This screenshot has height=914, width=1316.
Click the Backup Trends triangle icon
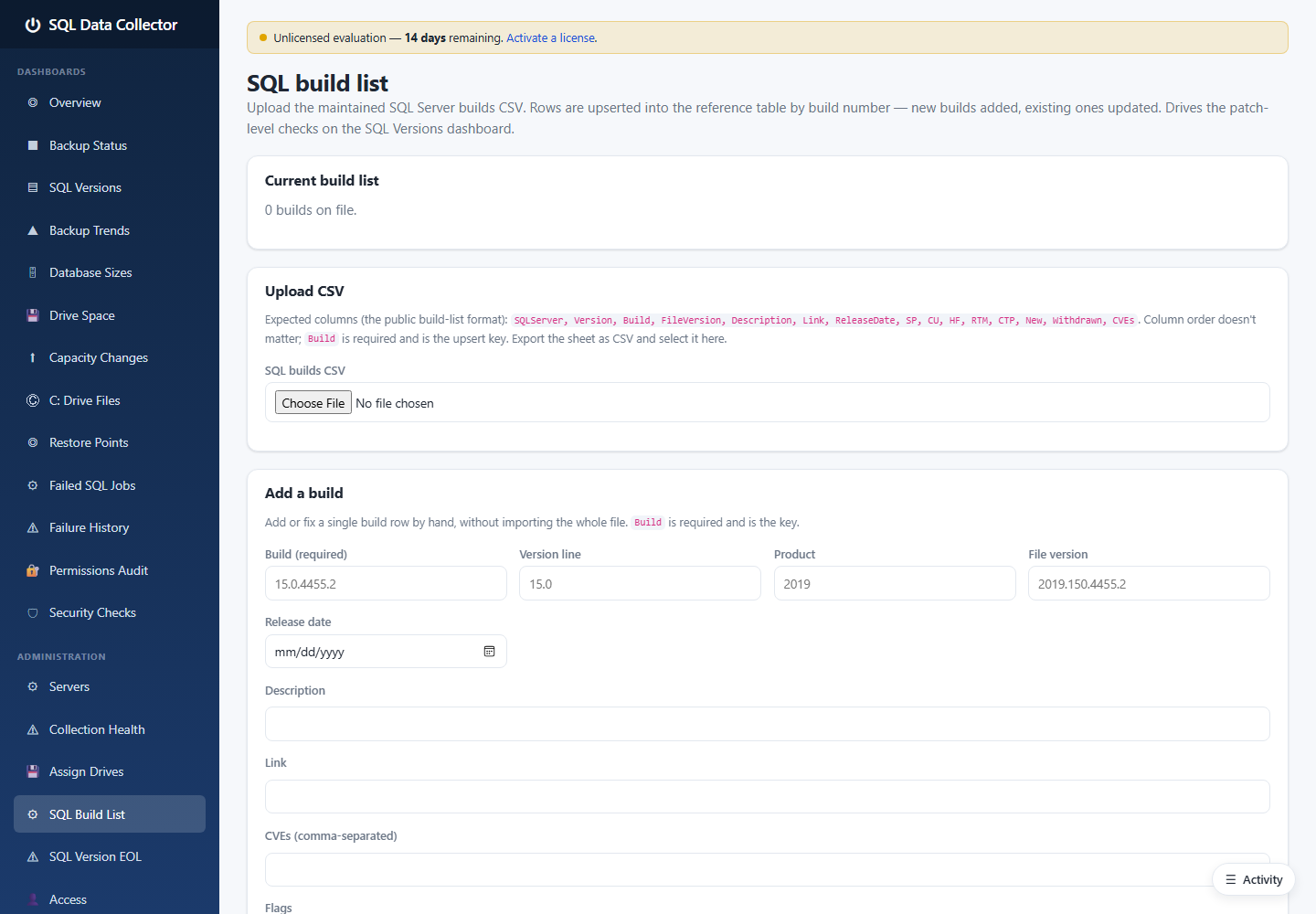[33, 230]
